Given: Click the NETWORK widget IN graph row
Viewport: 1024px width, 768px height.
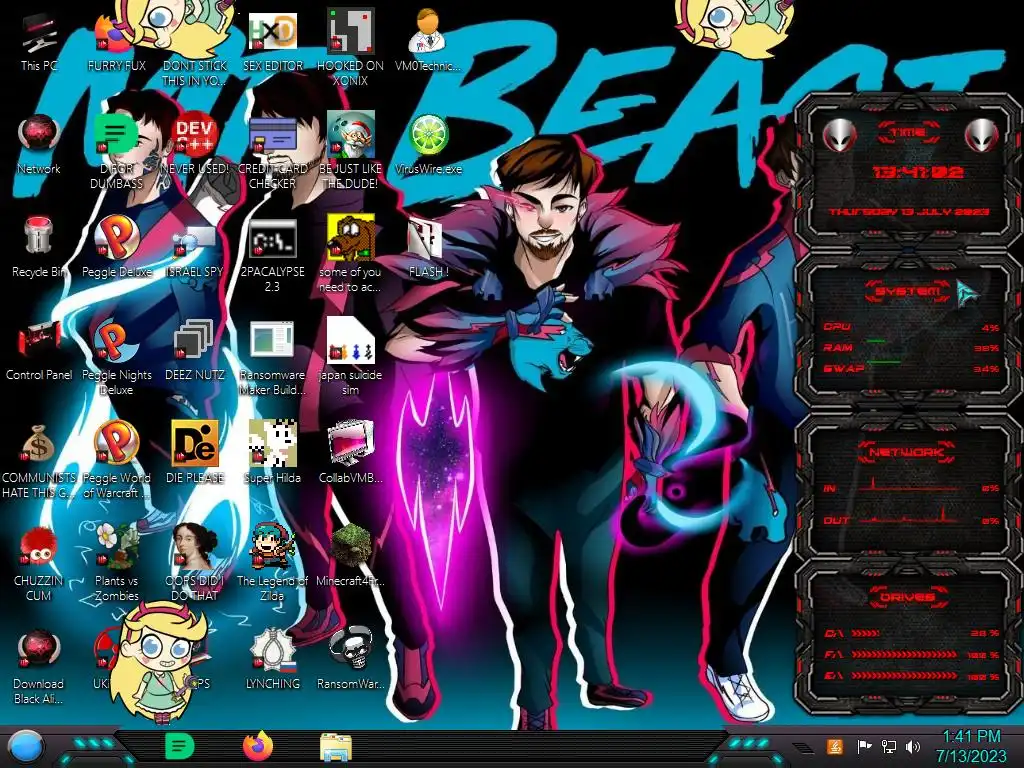Looking at the screenshot, I should (911, 487).
